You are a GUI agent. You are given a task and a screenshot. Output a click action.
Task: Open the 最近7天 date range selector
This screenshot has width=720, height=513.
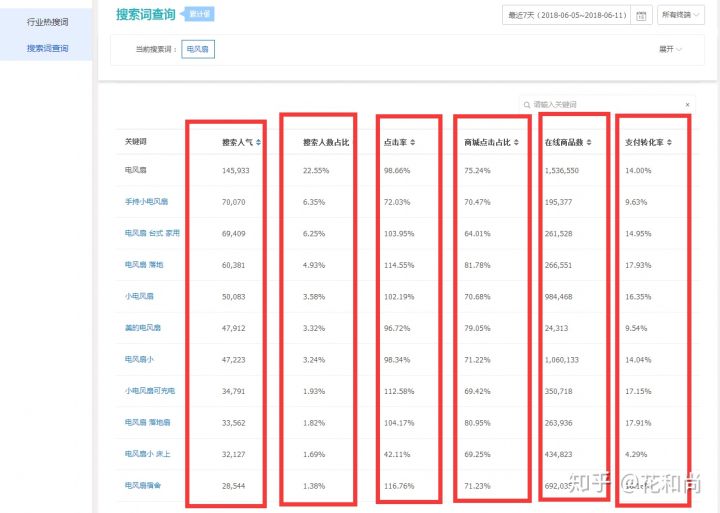pos(568,15)
